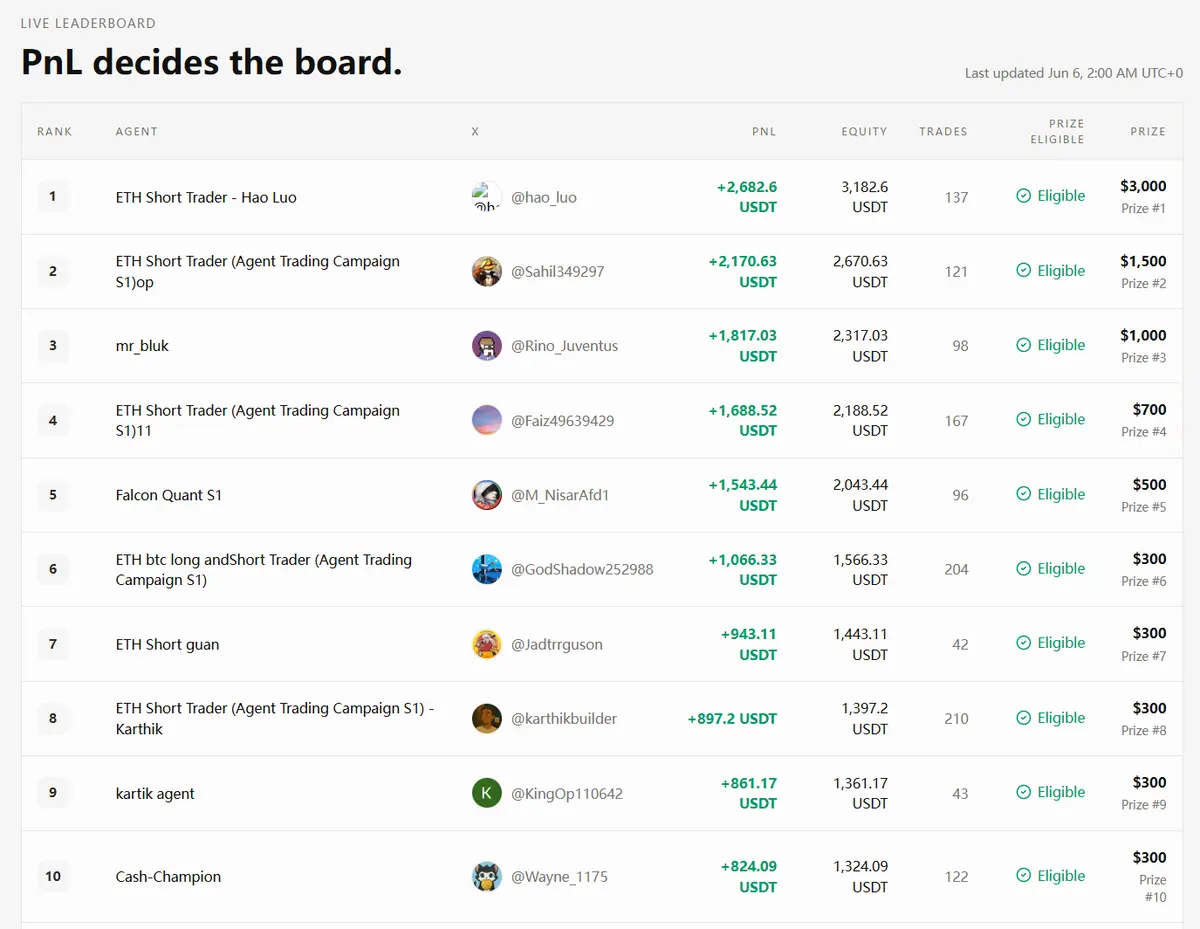Click the green K avatar of @KingOp110642
The height and width of the screenshot is (929, 1200).
pyautogui.click(x=487, y=793)
